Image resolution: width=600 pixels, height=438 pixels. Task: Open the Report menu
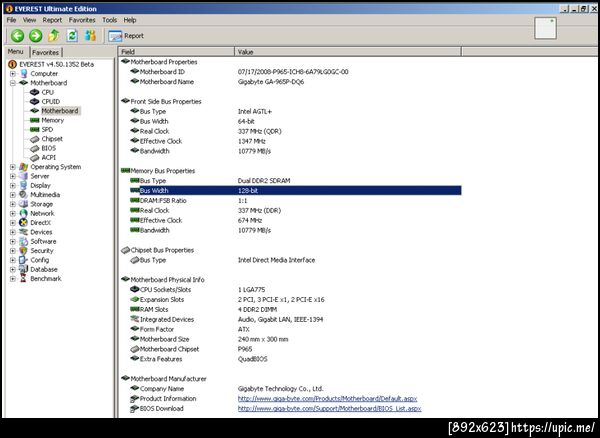(52, 20)
